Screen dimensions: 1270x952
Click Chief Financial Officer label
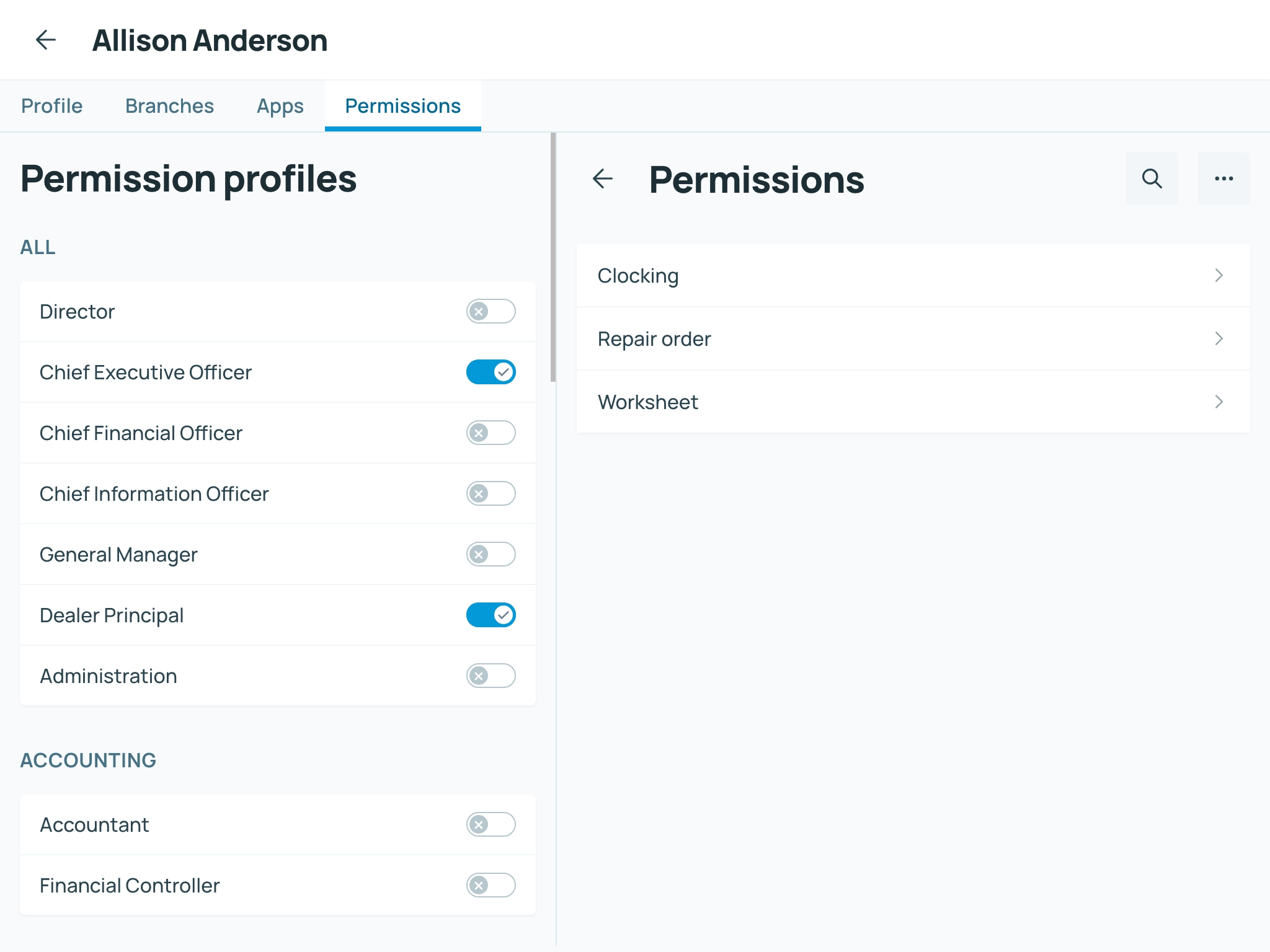point(141,433)
